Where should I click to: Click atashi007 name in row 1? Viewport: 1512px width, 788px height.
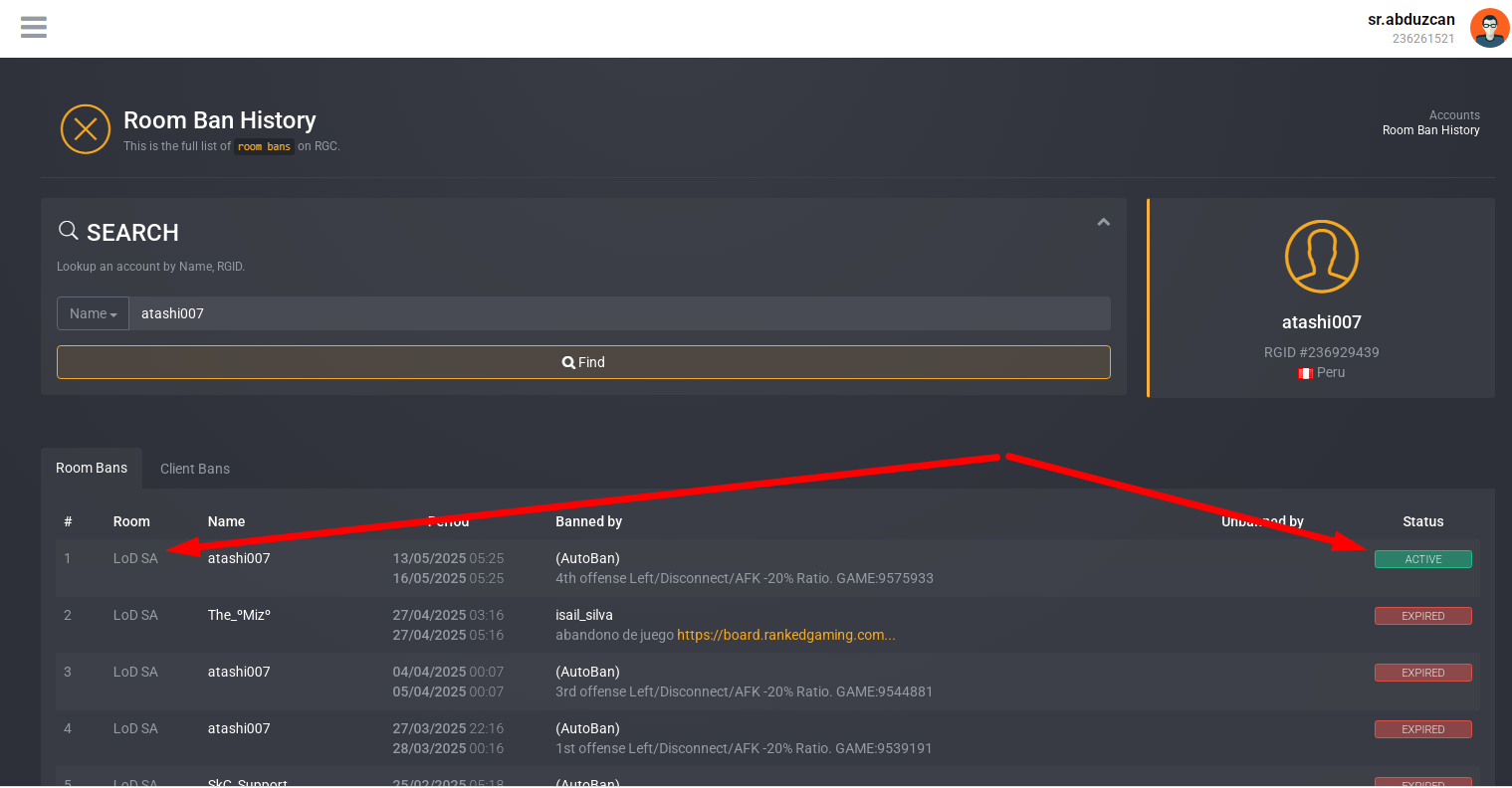point(239,558)
